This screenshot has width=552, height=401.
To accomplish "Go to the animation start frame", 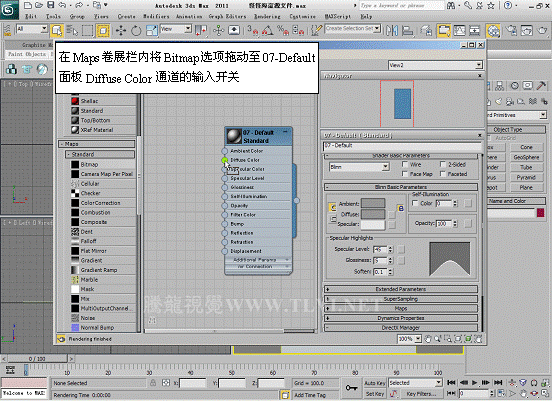I will (x=451, y=382).
